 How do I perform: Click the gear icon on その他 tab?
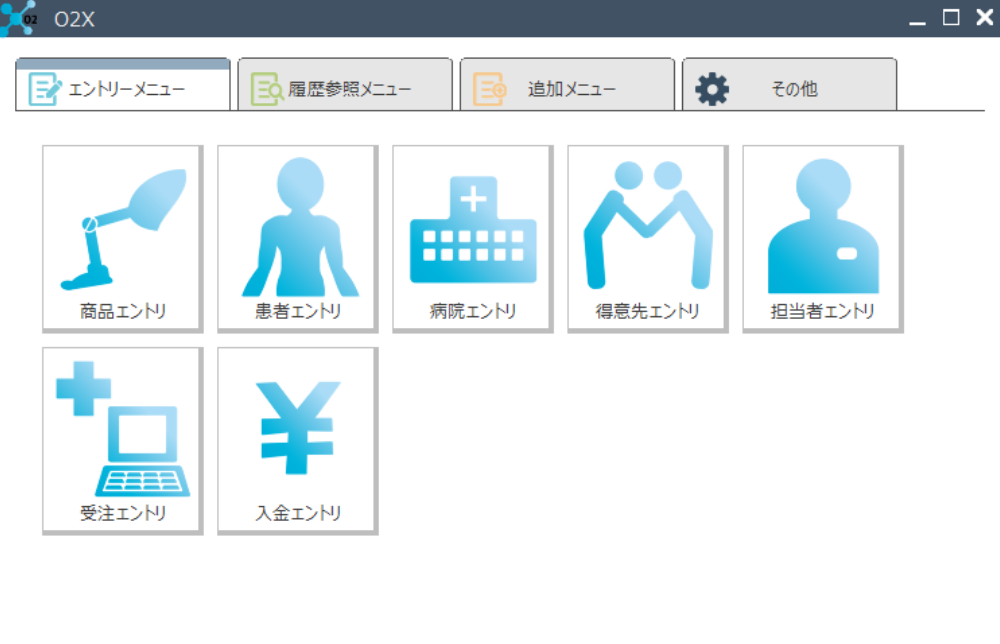point(712,85)
